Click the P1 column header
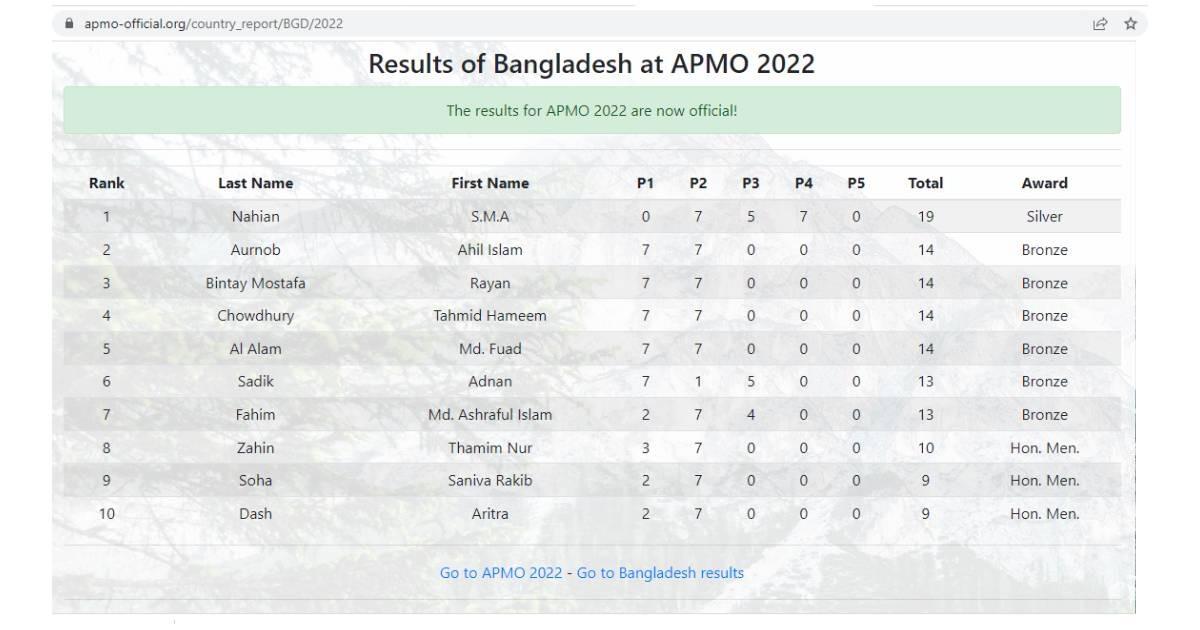The width and height of the screenshot is (1200, 630). 645,183
